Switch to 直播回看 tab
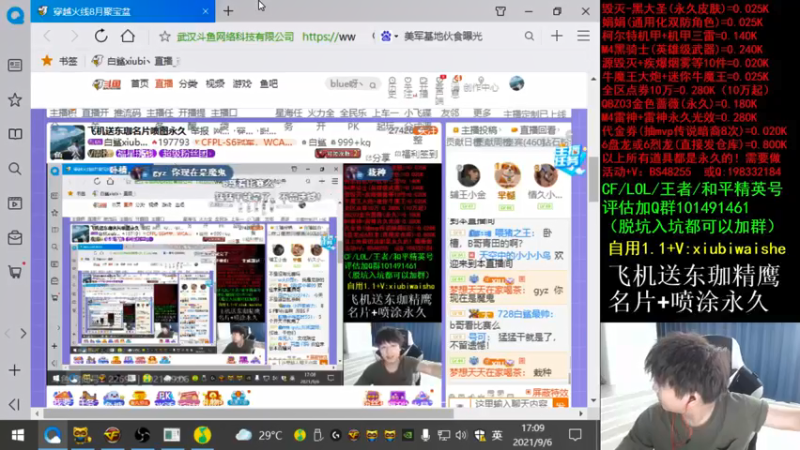The width and height of the screenshot is (800, 450). (x=534, y=130)
